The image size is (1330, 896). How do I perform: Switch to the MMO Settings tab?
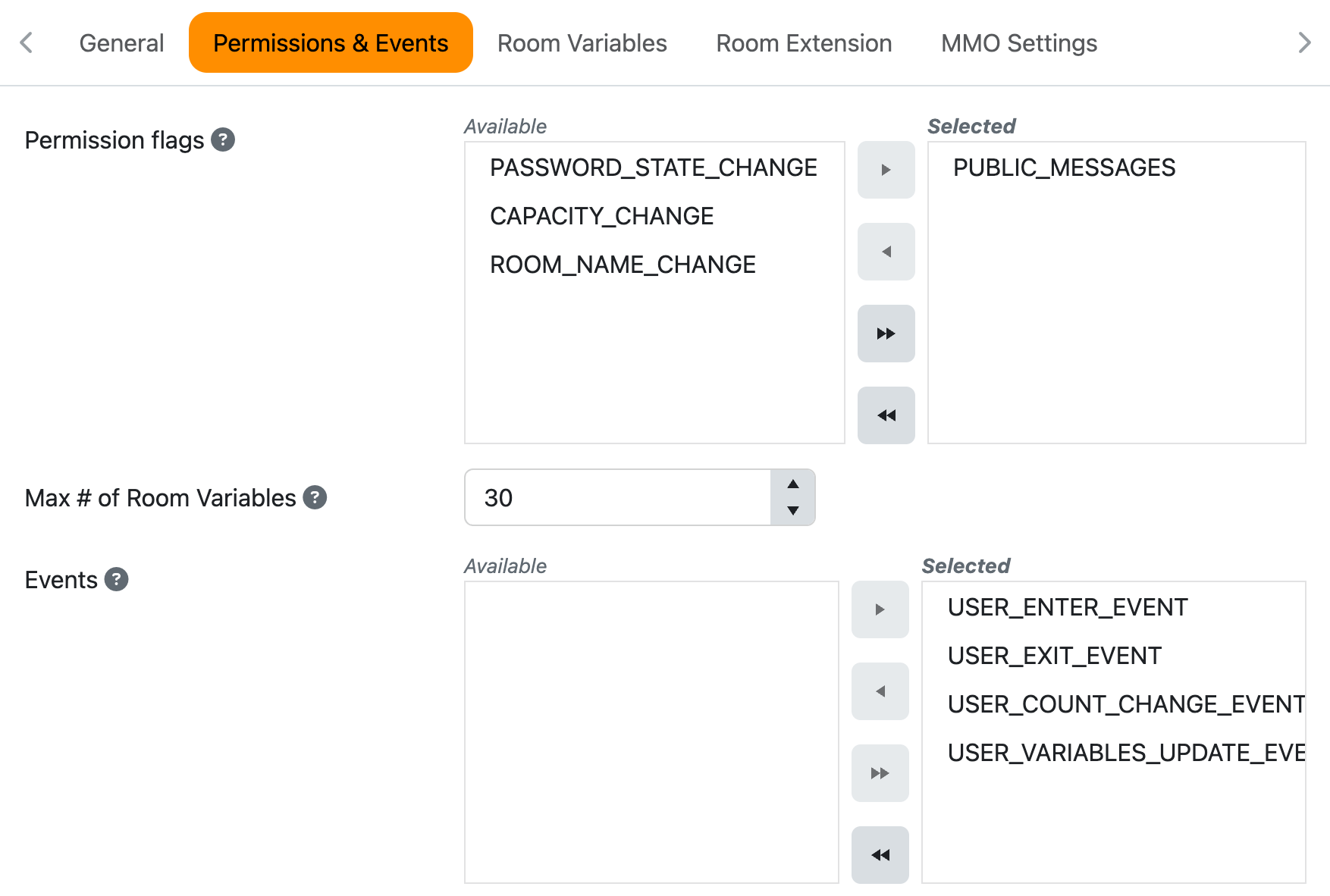tap(1018, 42)
